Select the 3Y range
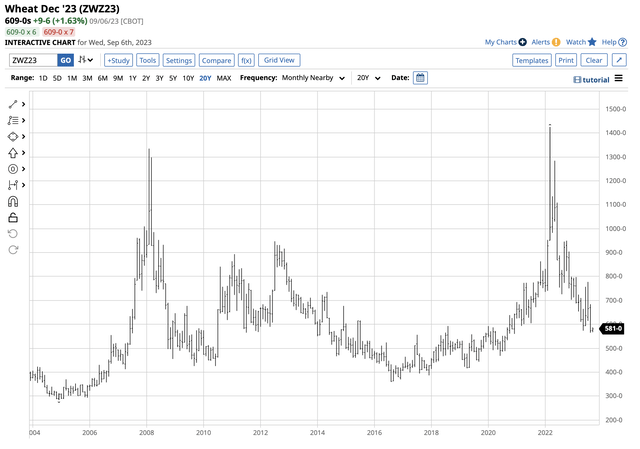640x449 pixels. [159, 78]
